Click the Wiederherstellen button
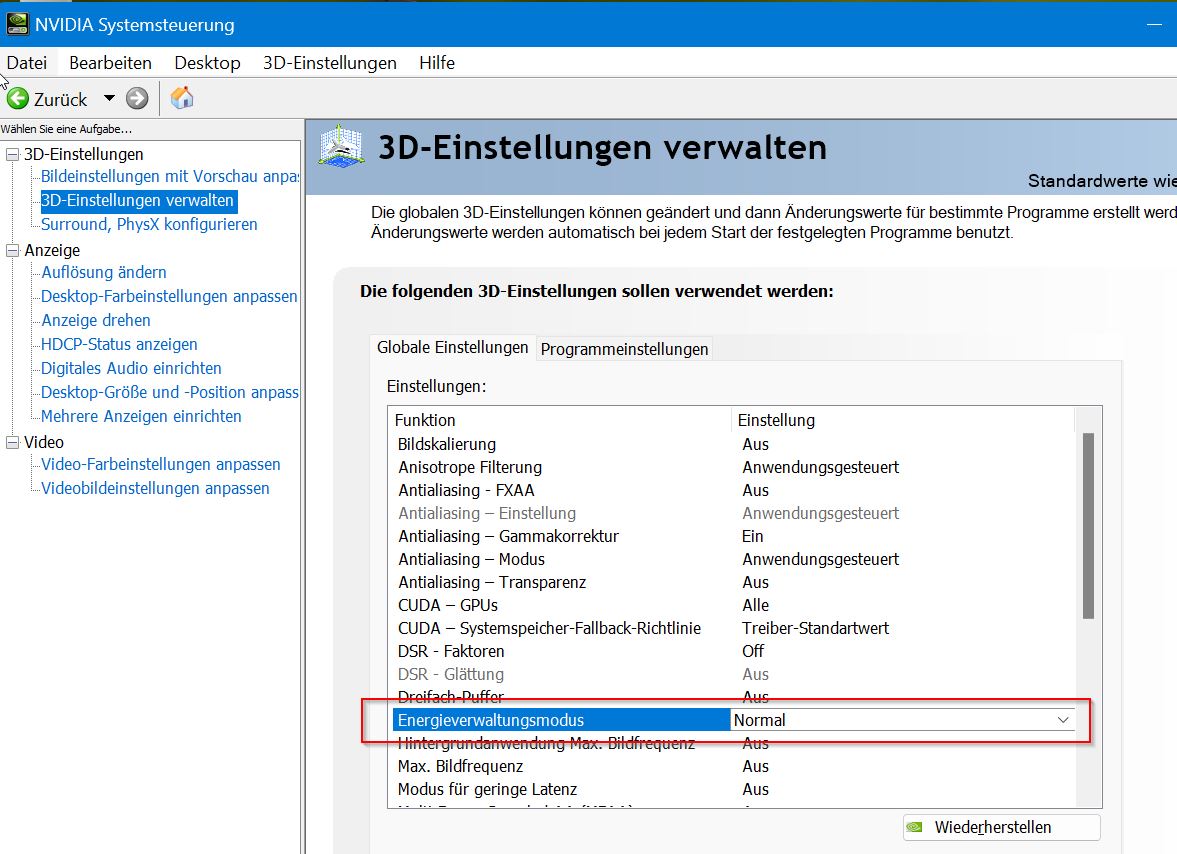The height and width of the screenshot is (854, 1177). pyautogui.click(x=1002, y=827)
